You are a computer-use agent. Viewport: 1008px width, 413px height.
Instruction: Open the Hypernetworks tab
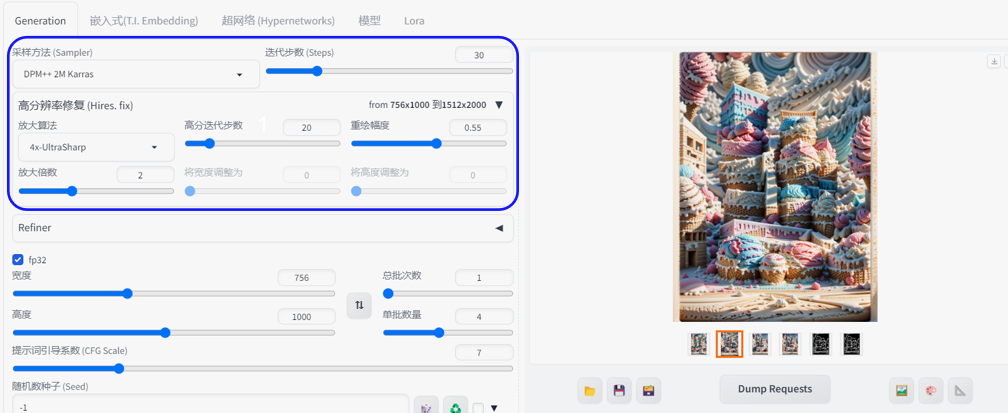[x=278, y=21]
